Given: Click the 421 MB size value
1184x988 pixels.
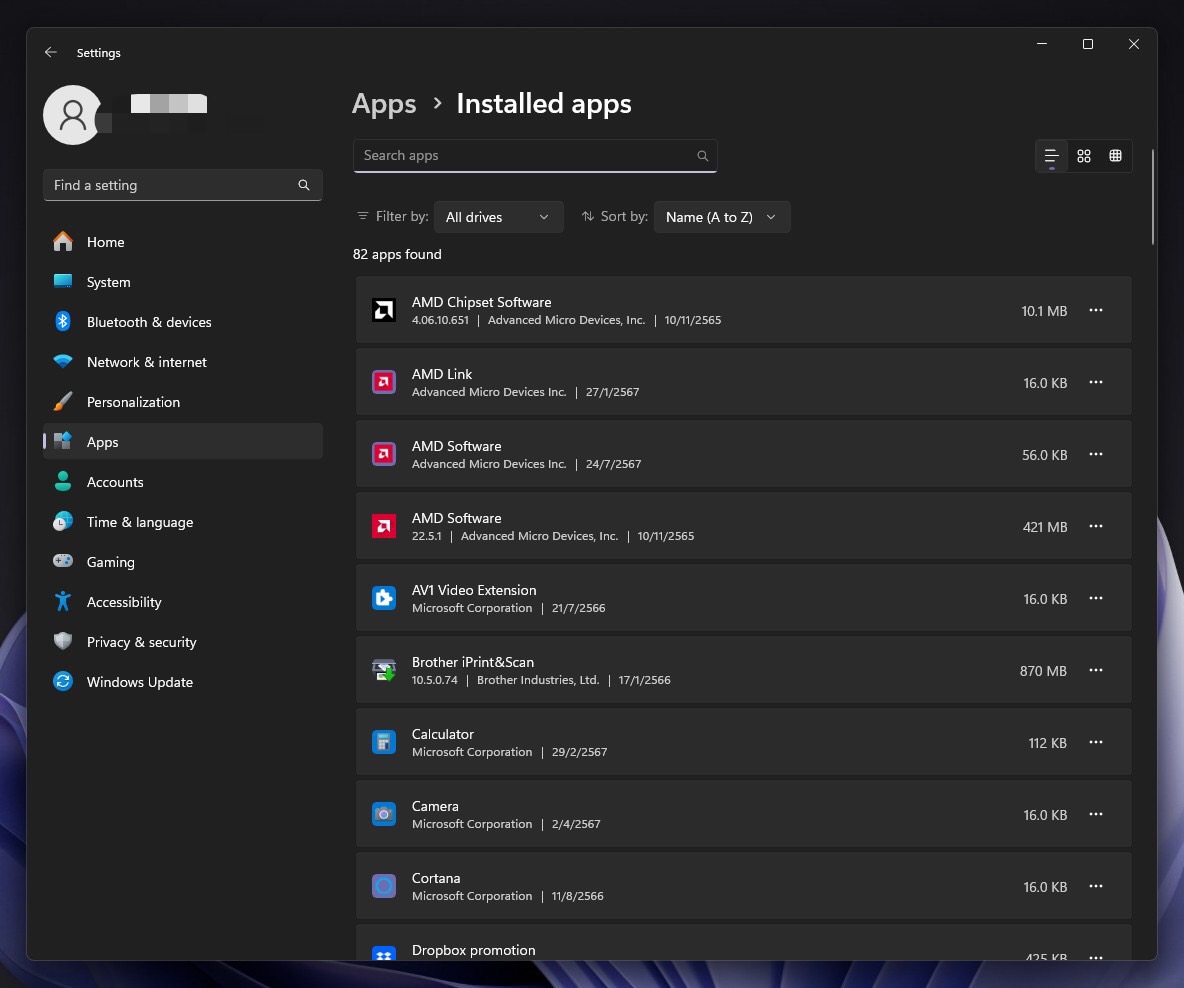Looking at the screenshot, I should click(x=1045, y=527).
